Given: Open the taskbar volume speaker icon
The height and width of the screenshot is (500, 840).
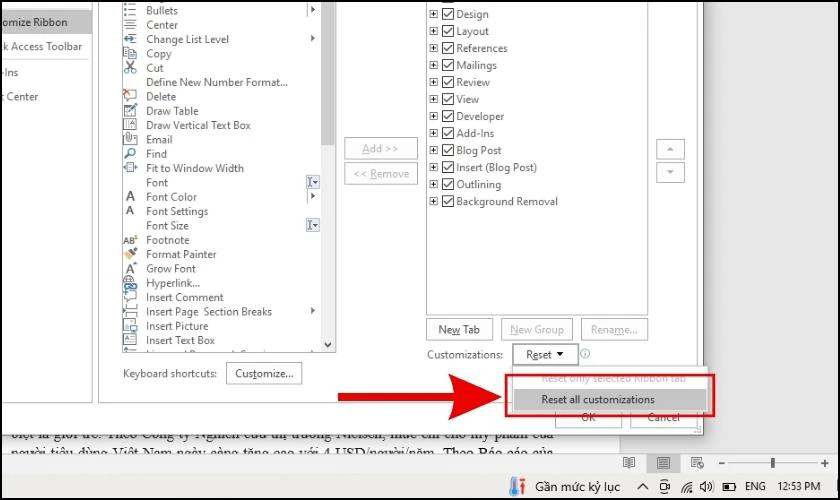Looking at the screenshot, I should [x=707, y=486].
